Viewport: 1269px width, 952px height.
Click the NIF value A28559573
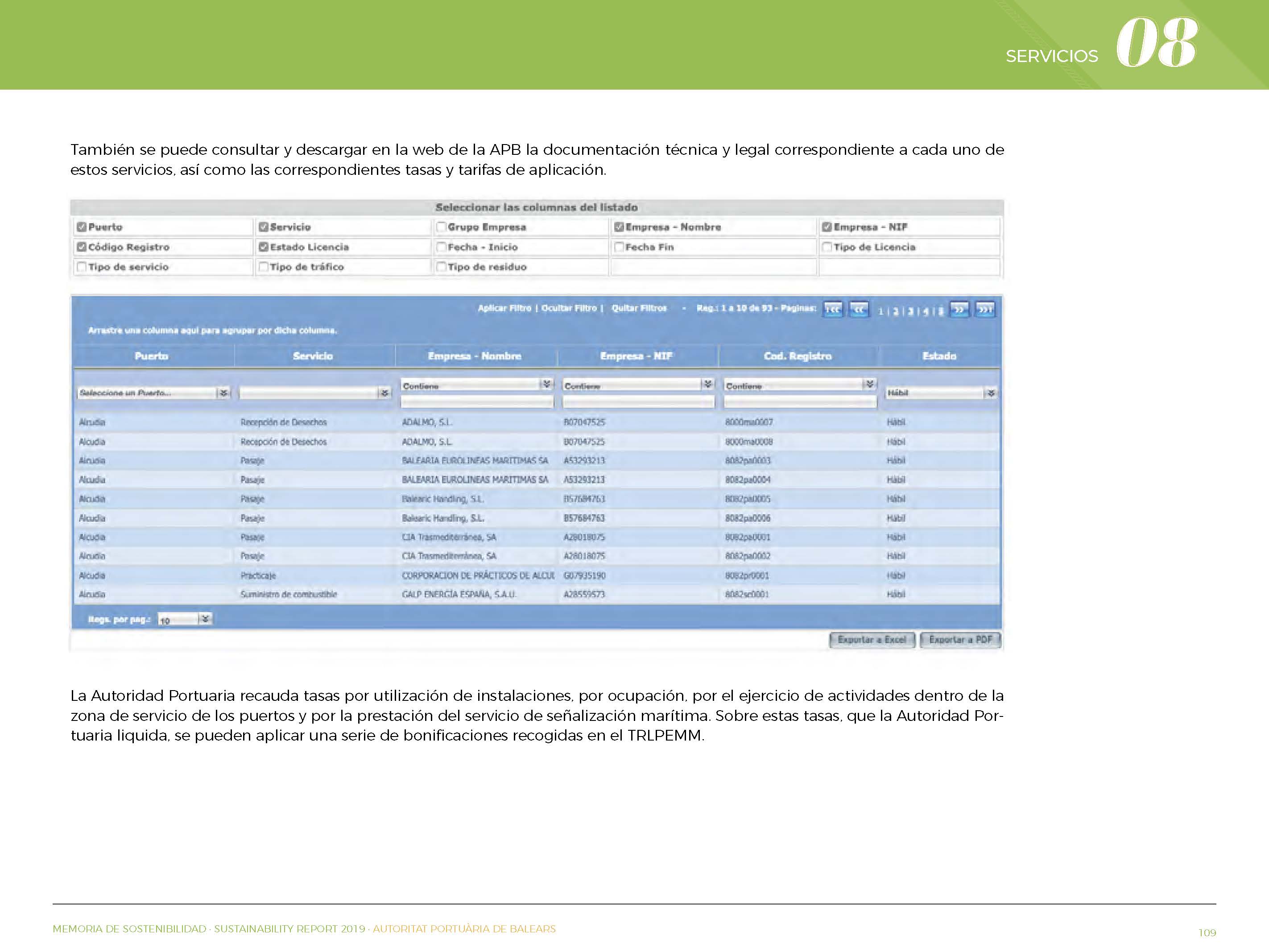[x=584, y=595]
